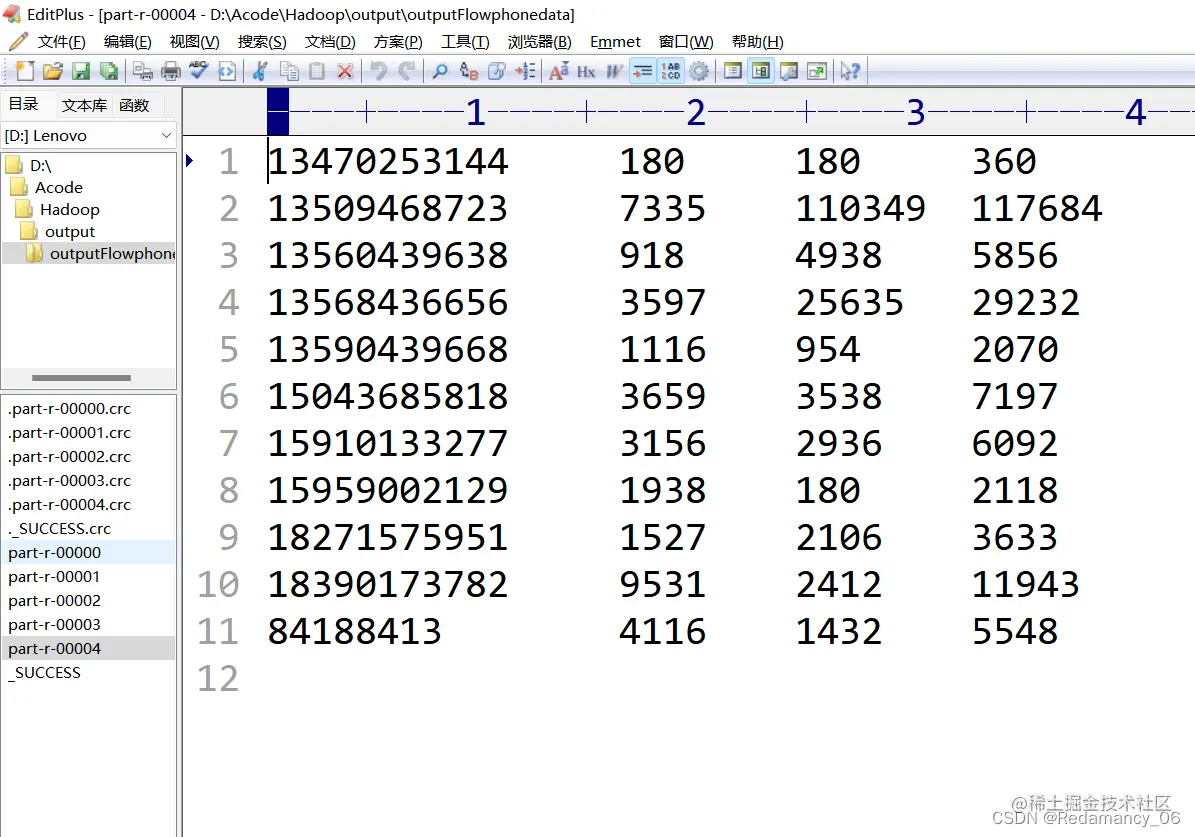The image size is (1195, 837).
Task: Select file .part-r-00003.crc in list
Action: click(x=69, y=481)
